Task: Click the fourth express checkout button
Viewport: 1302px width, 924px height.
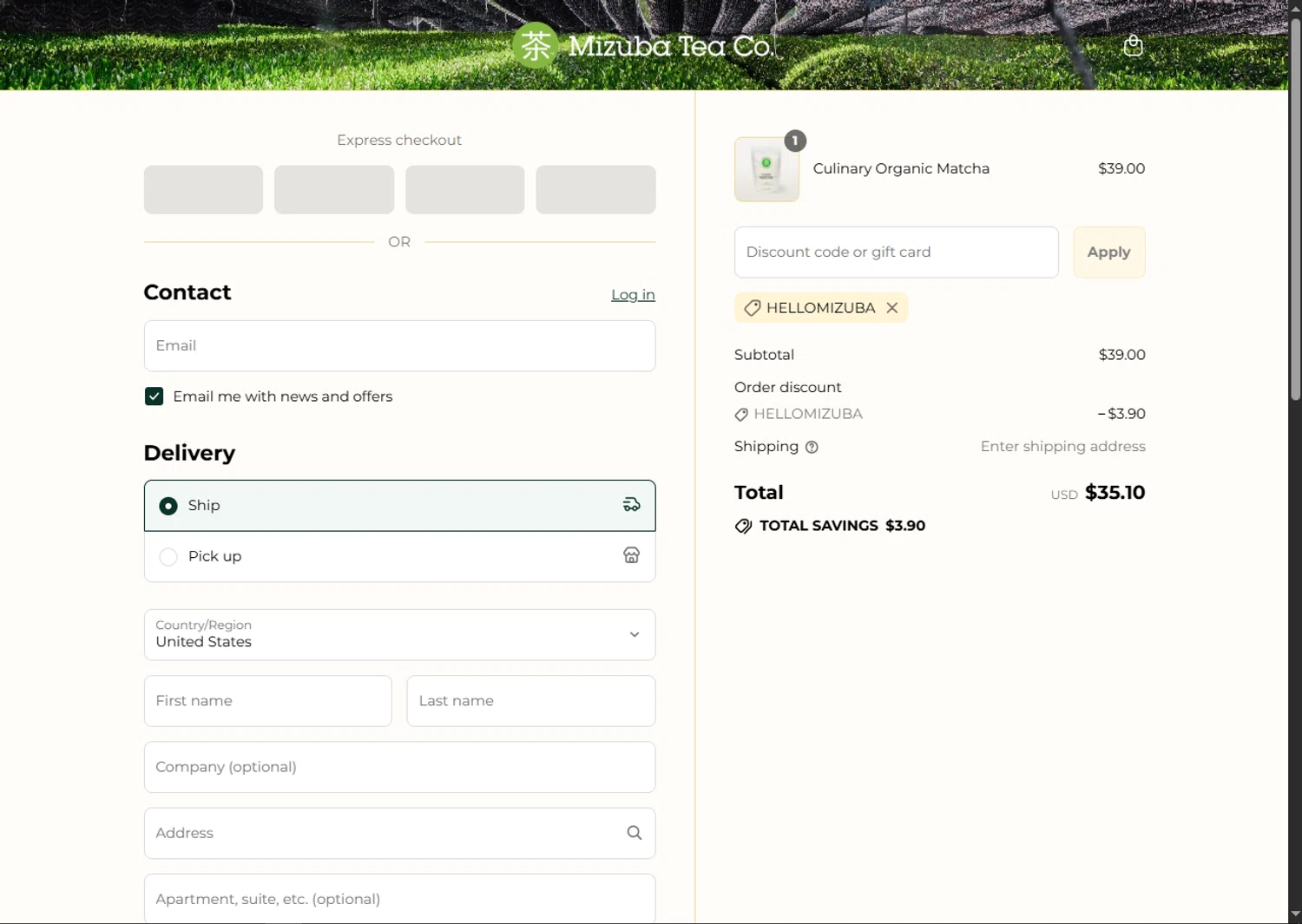Action: pos(595,189)
